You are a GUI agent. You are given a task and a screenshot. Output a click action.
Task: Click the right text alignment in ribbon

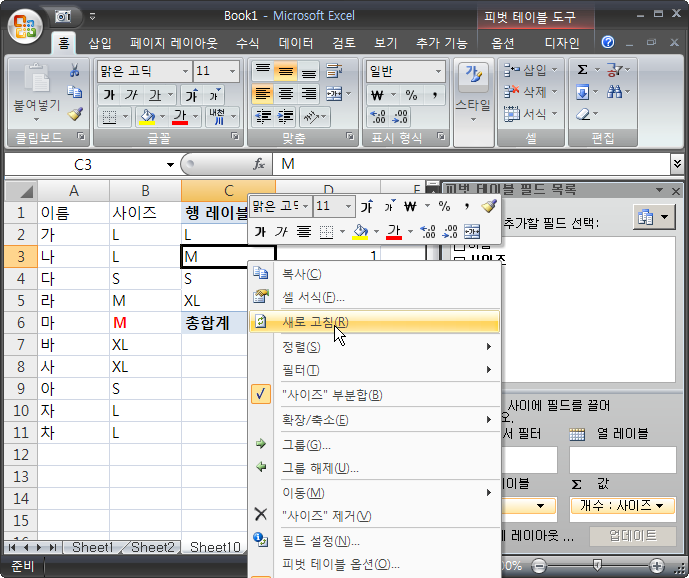point(308,94)
